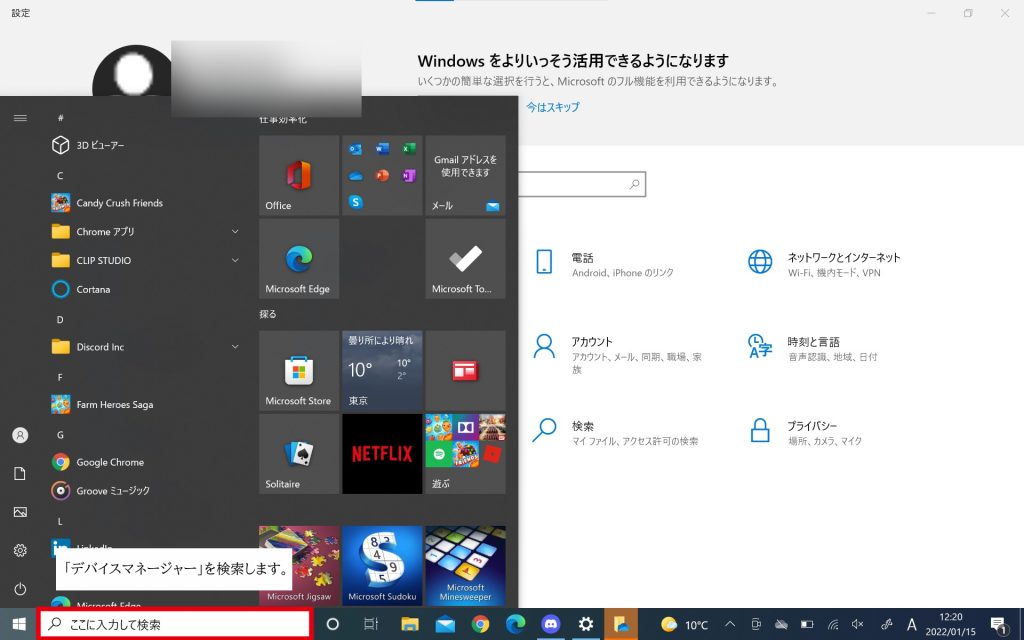Open Pictures icon in Start sidebar
The width and height of the screenshot is (1024, 640).
click(x=20, y=512)
